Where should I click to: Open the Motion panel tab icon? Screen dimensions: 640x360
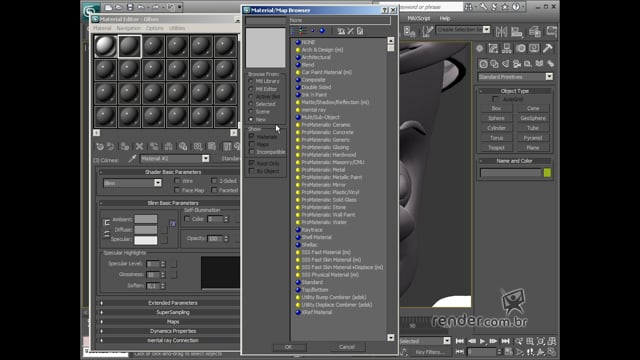click(x=521, y=49)
